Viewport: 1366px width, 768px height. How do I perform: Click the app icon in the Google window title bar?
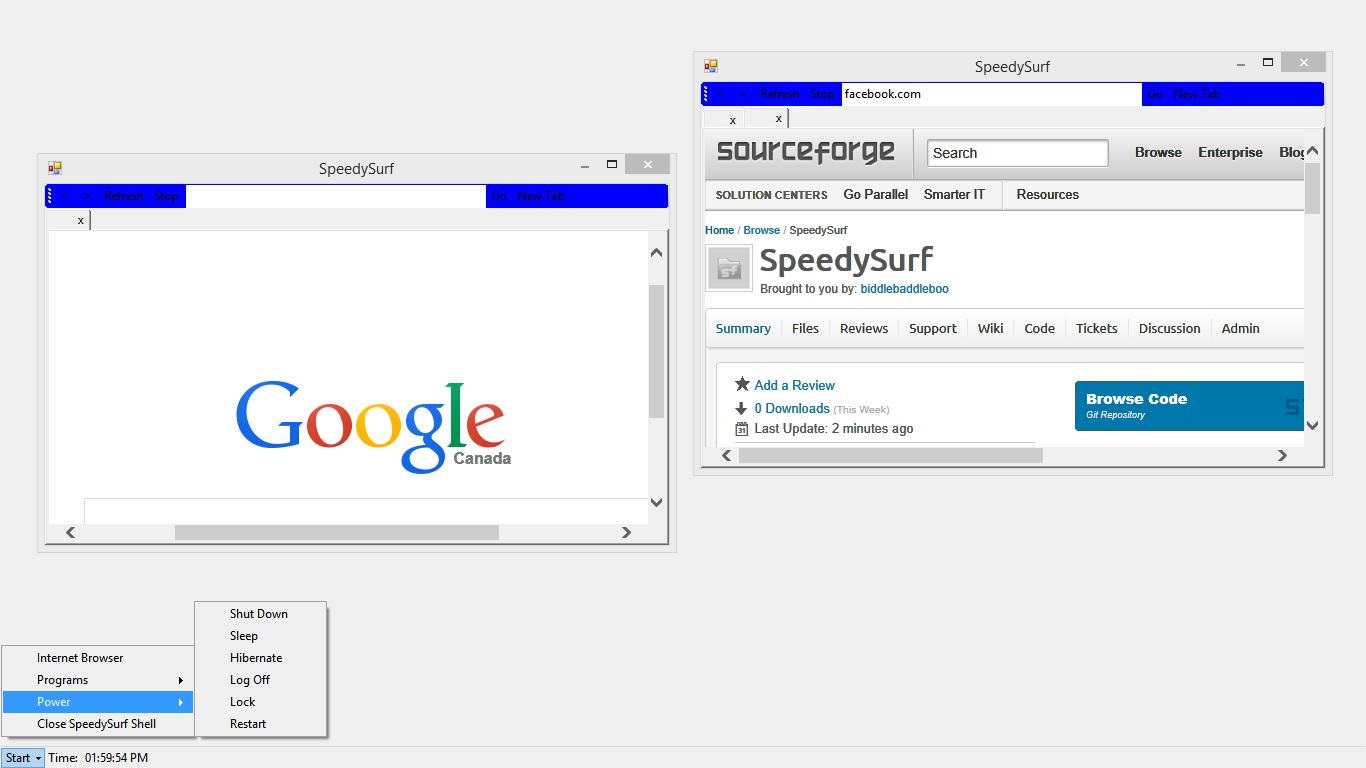click(55, 168)
